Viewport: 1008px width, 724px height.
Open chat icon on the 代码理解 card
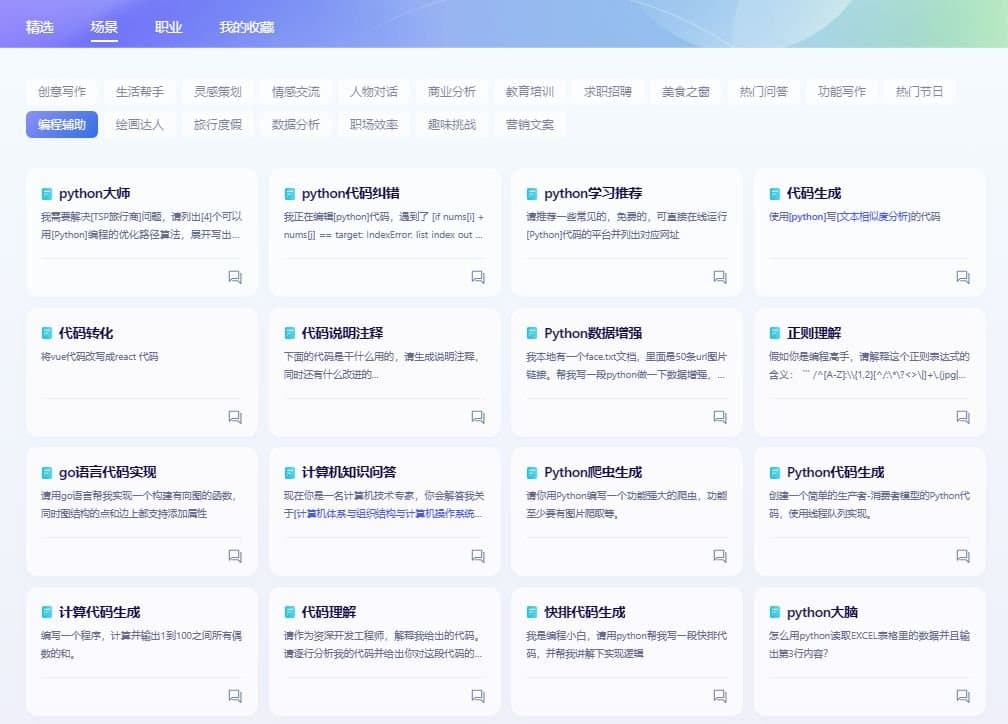coord(478,696)
